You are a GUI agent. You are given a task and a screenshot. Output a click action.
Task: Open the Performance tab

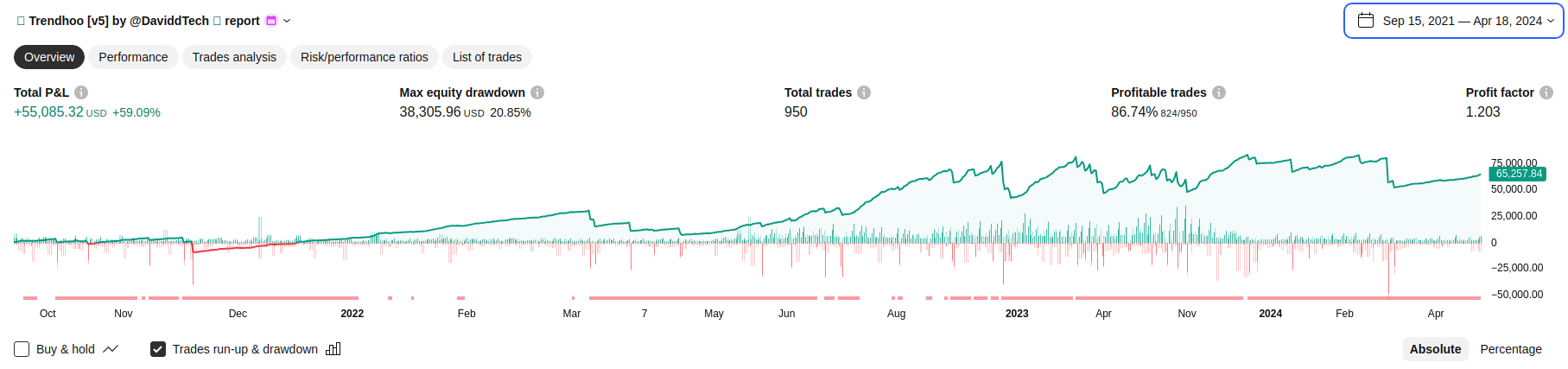click(x=133, y=57)
